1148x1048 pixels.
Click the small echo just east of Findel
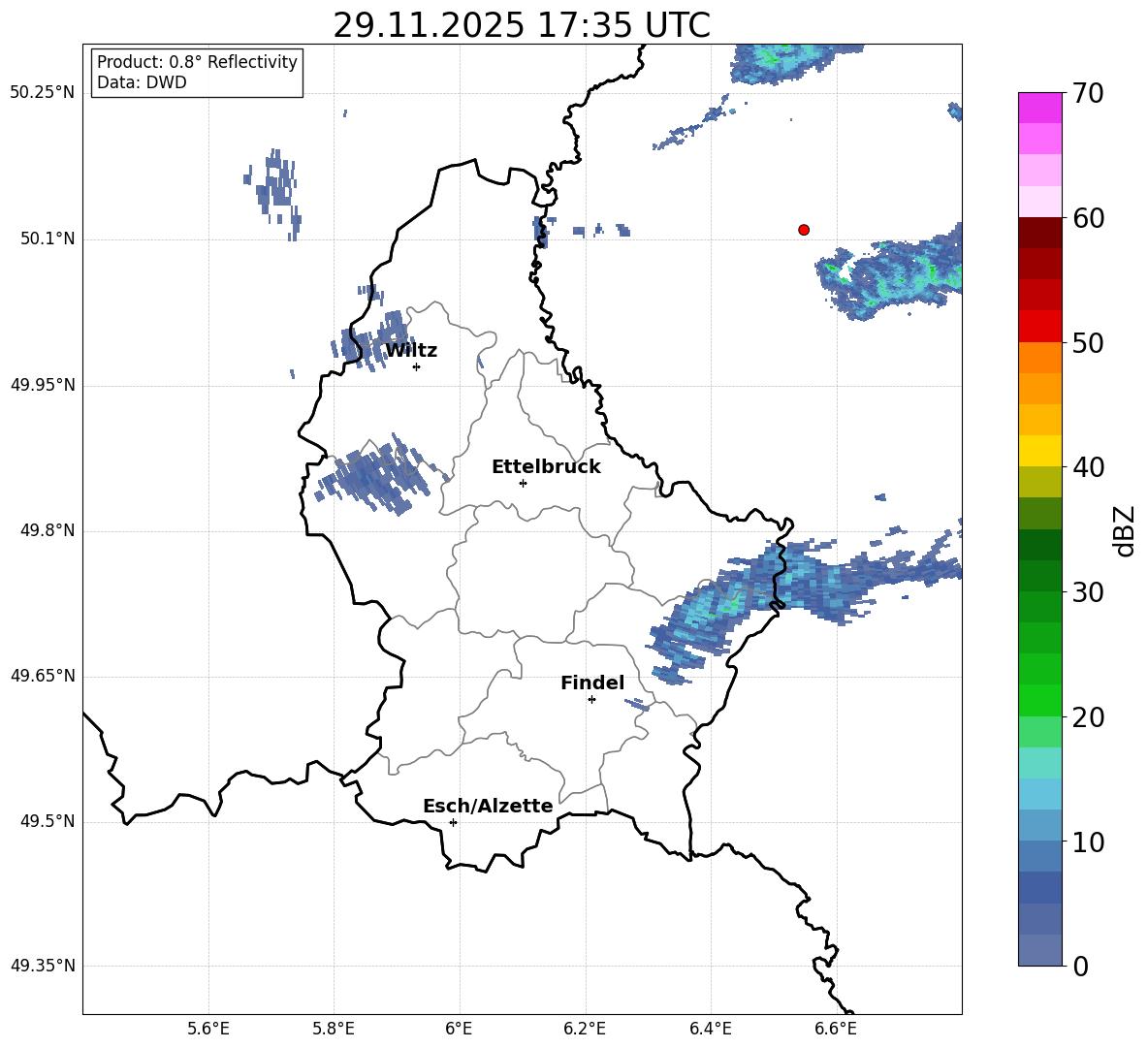point(637,705)
